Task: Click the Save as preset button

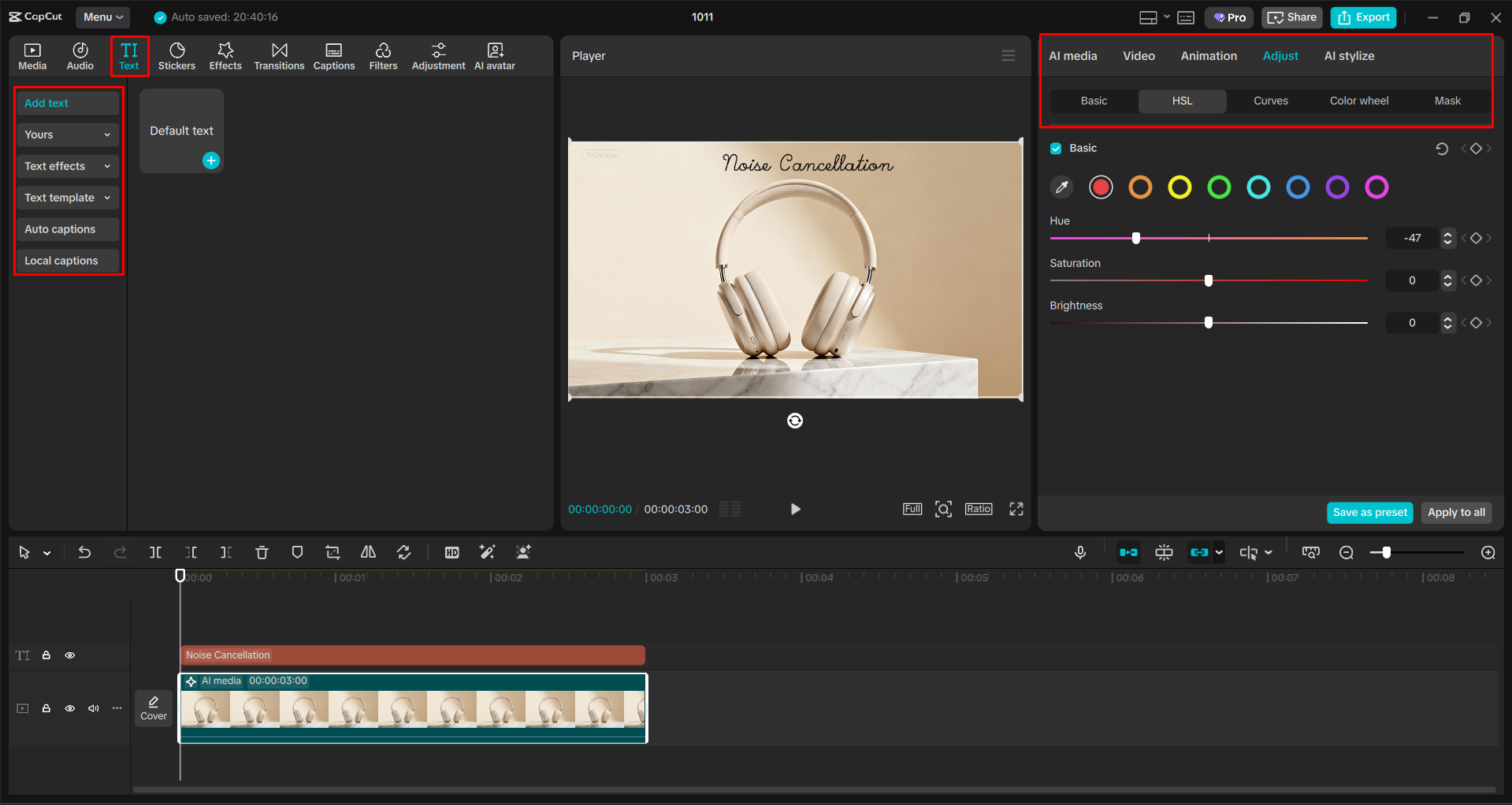Action: click(1369, 513)
